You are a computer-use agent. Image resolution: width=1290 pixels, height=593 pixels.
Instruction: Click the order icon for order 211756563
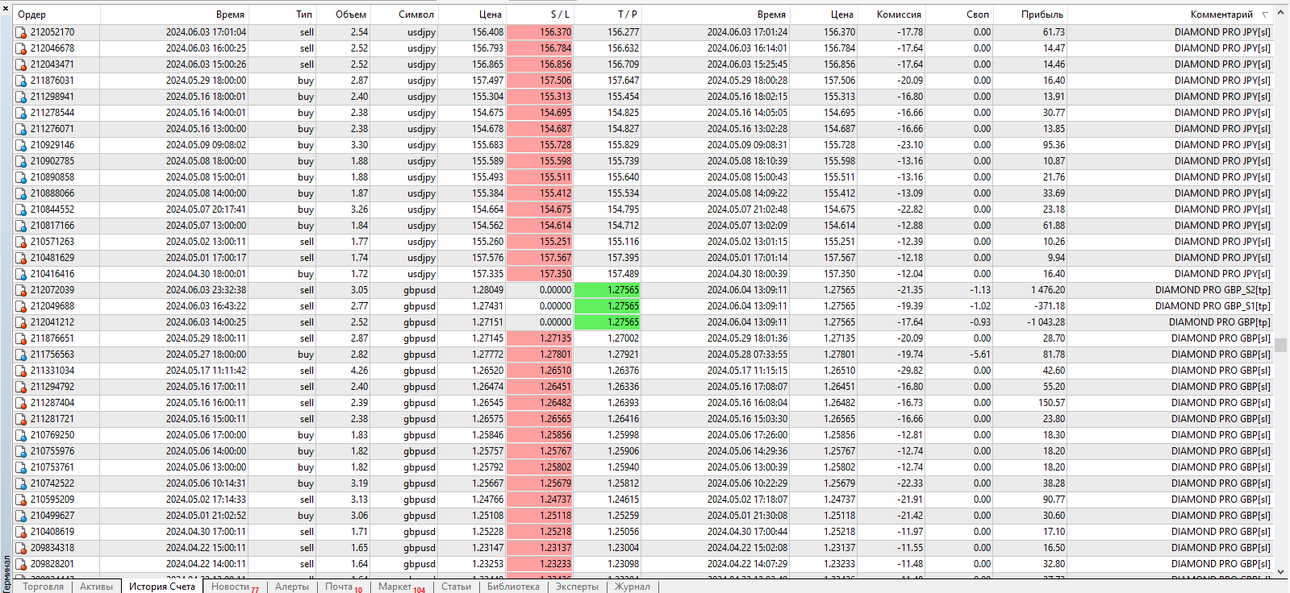(x=21, y=354)
